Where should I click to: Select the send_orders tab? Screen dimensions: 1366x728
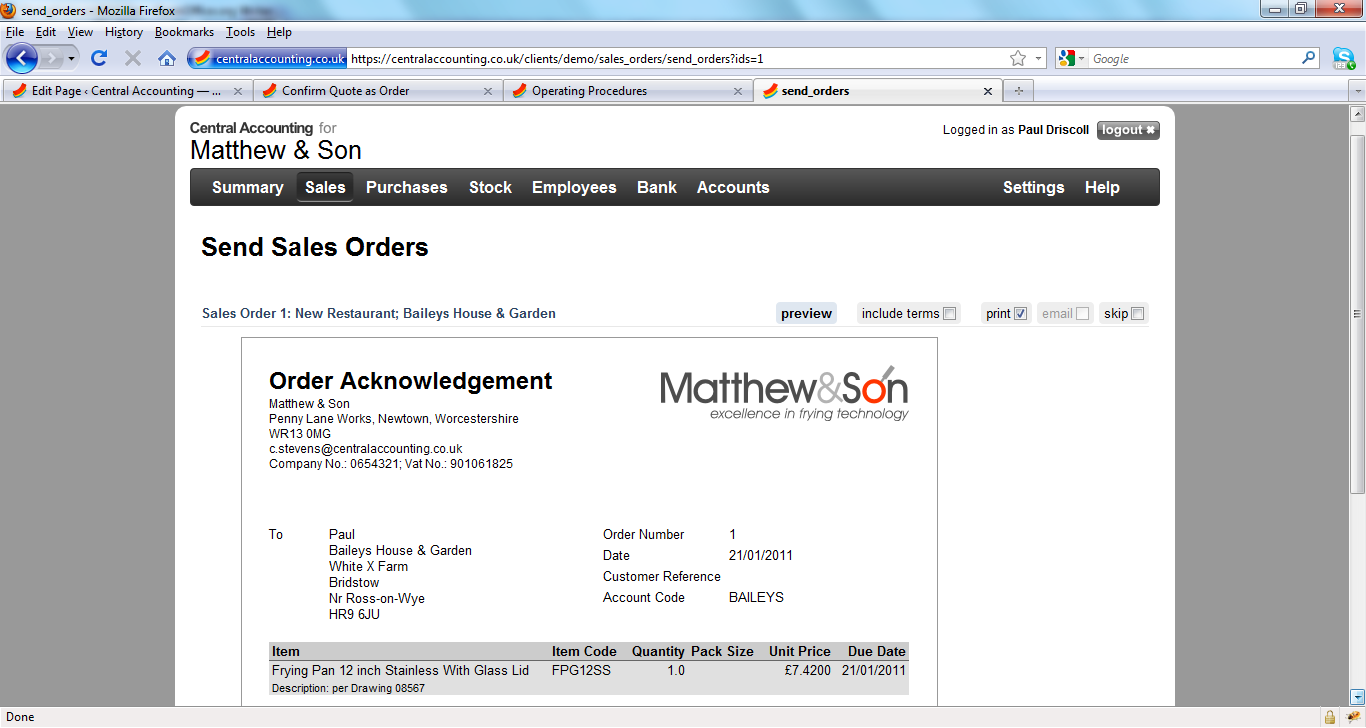878,91
